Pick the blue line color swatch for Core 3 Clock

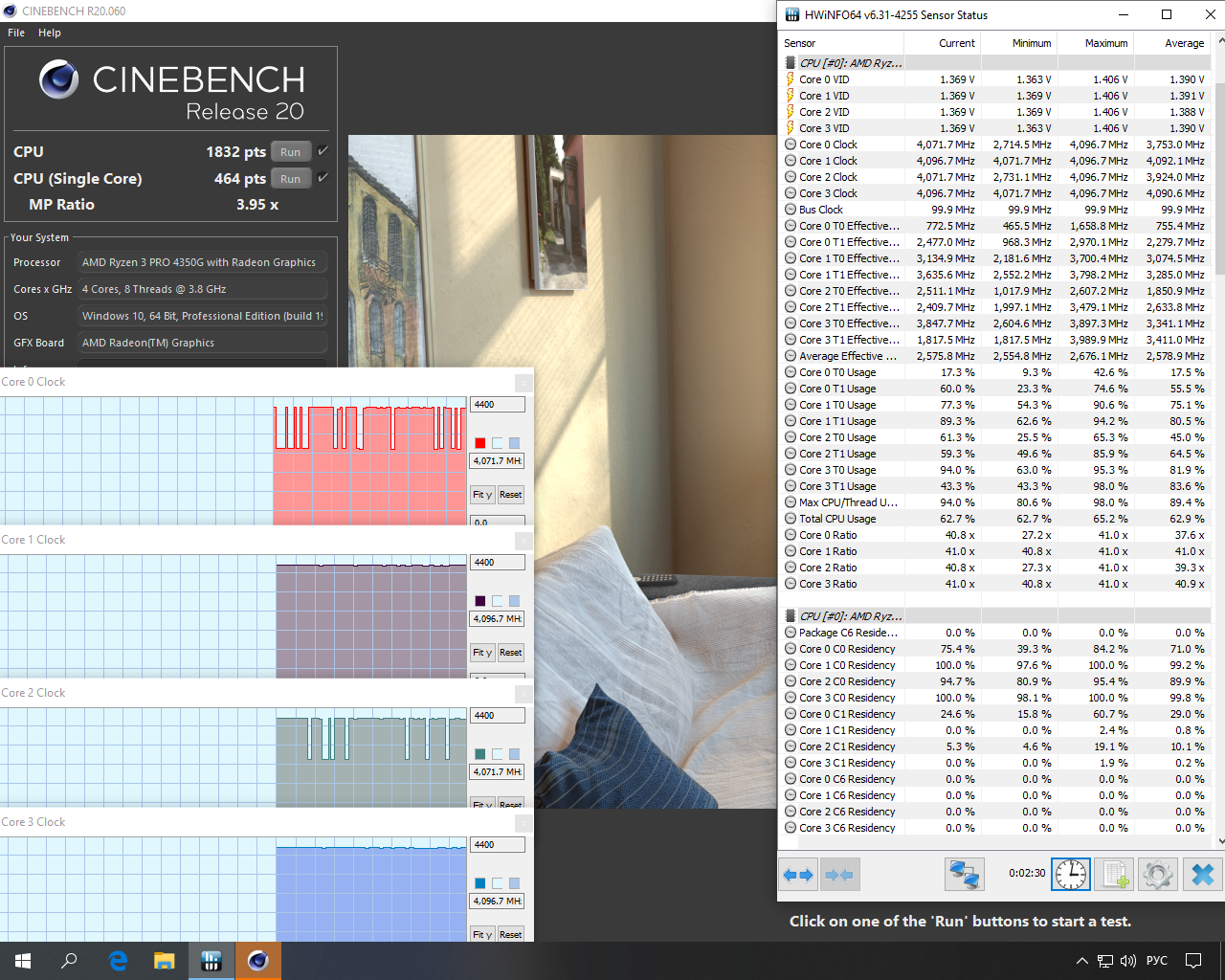coord(480,883)
